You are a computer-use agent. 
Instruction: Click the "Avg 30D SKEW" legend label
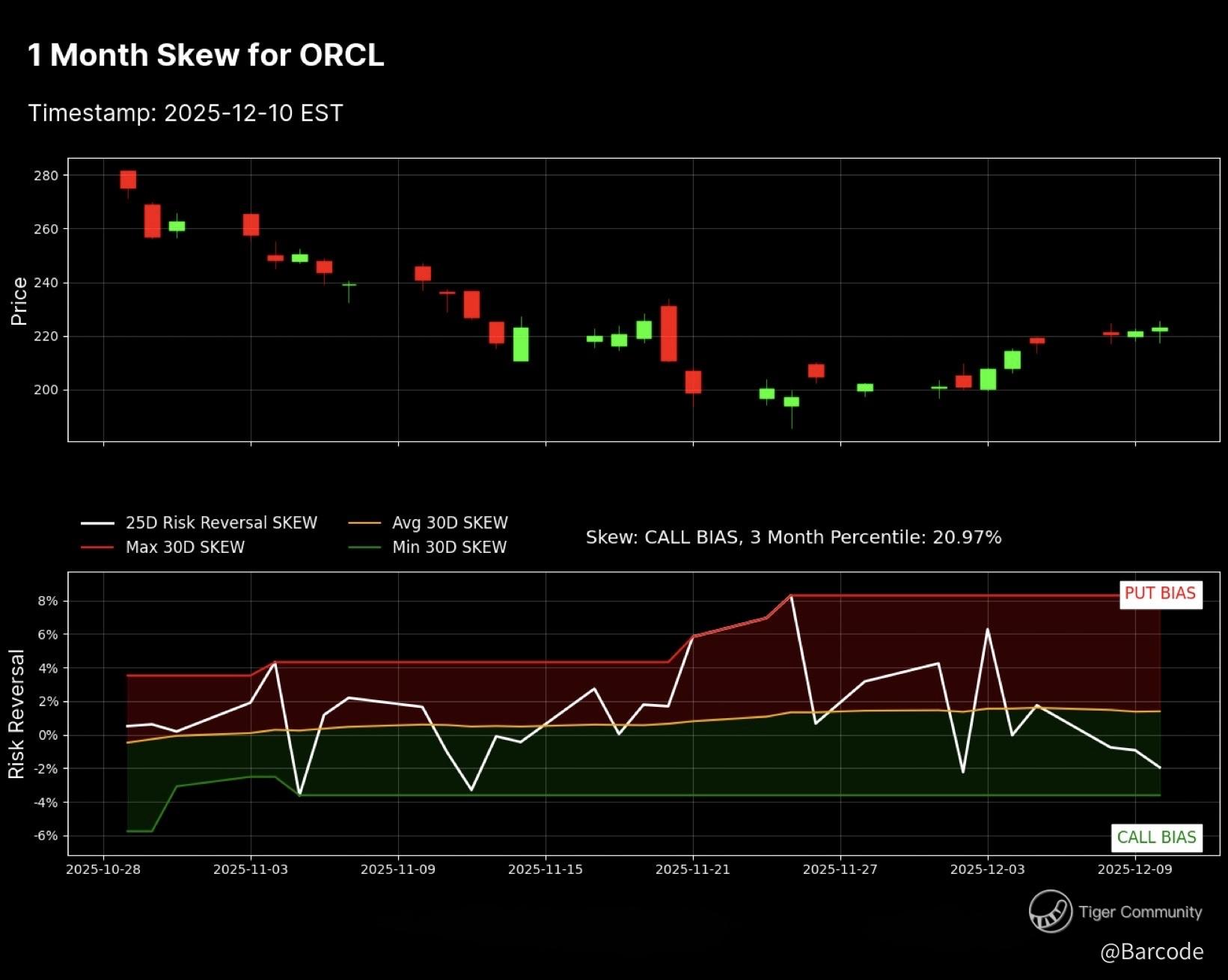450,523
